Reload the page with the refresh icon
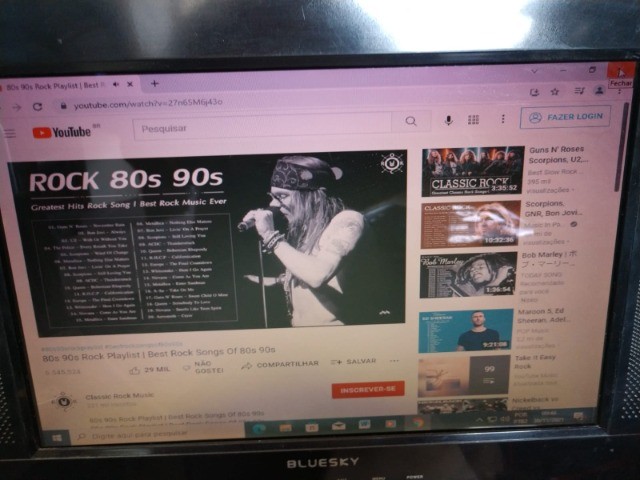Image resolution: width=640 pixels, height=480 pixels. tap(38, 107)
